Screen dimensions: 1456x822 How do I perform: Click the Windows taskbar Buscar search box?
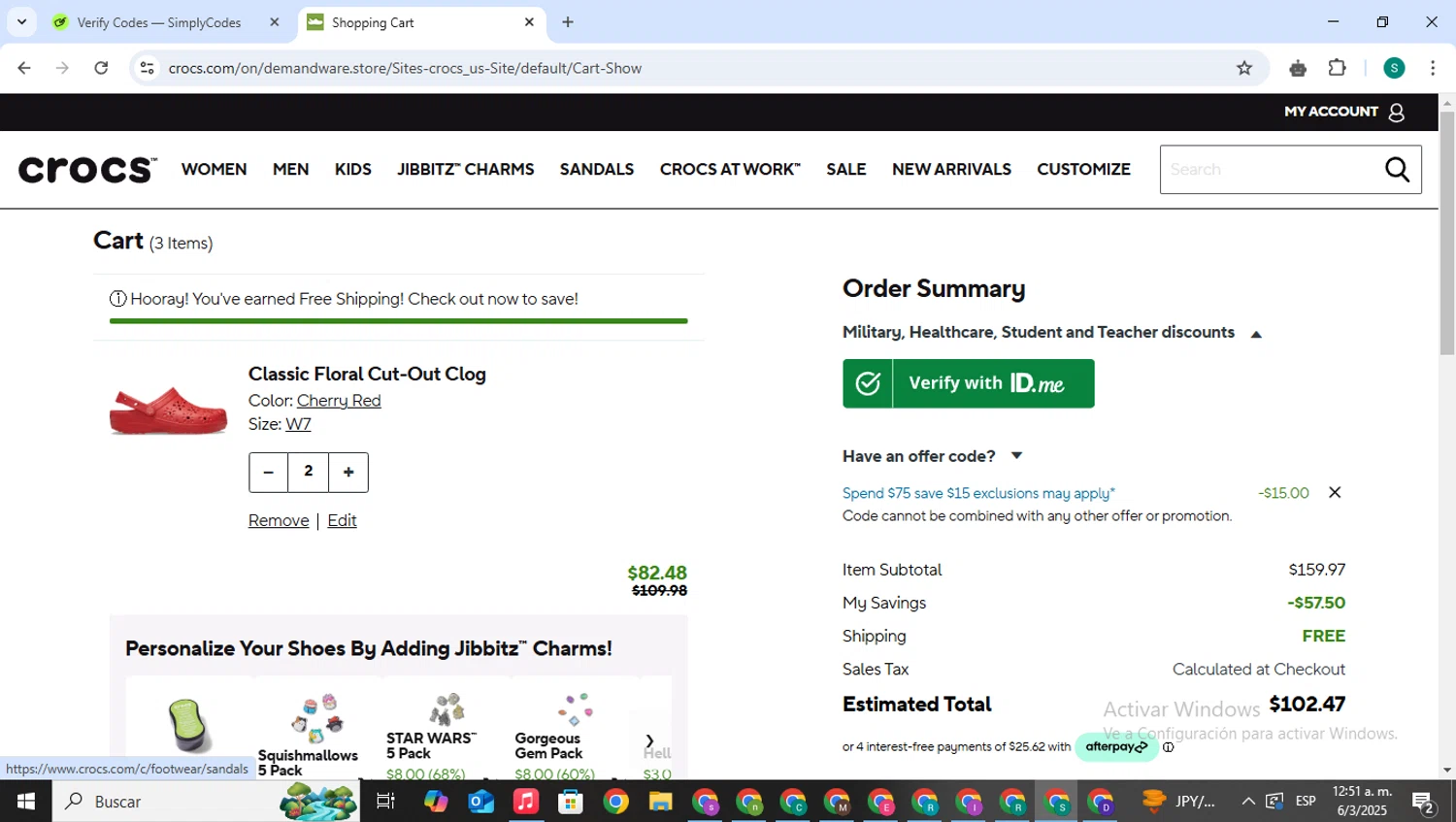coord(206,802)
